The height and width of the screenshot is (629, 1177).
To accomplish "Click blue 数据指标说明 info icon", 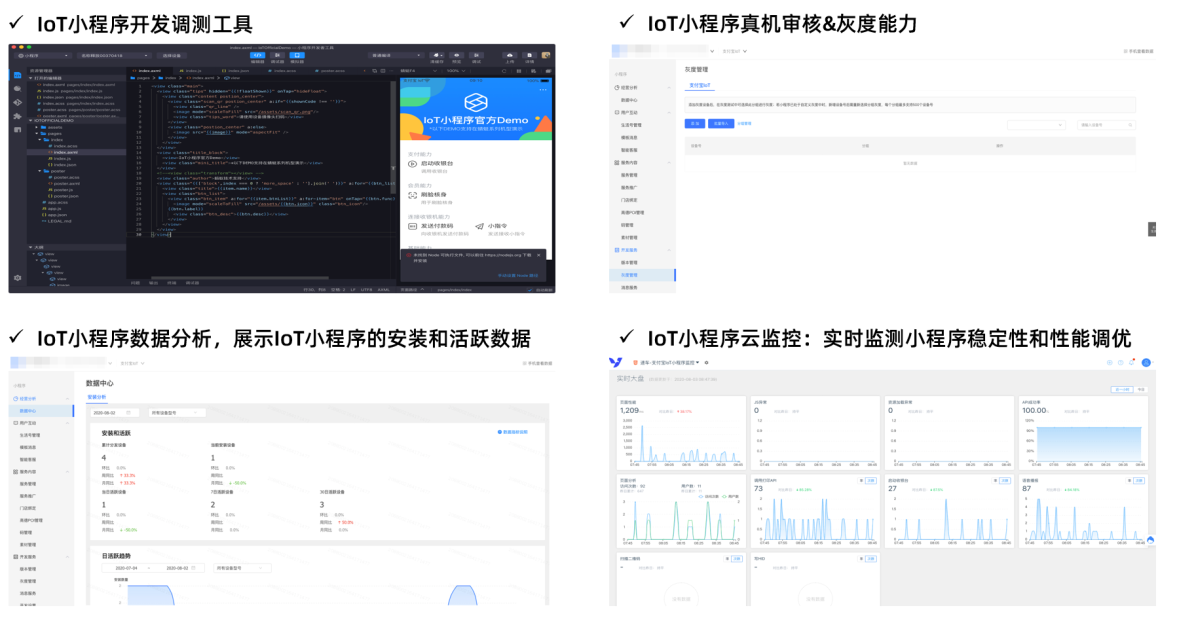I will (500, 432).
